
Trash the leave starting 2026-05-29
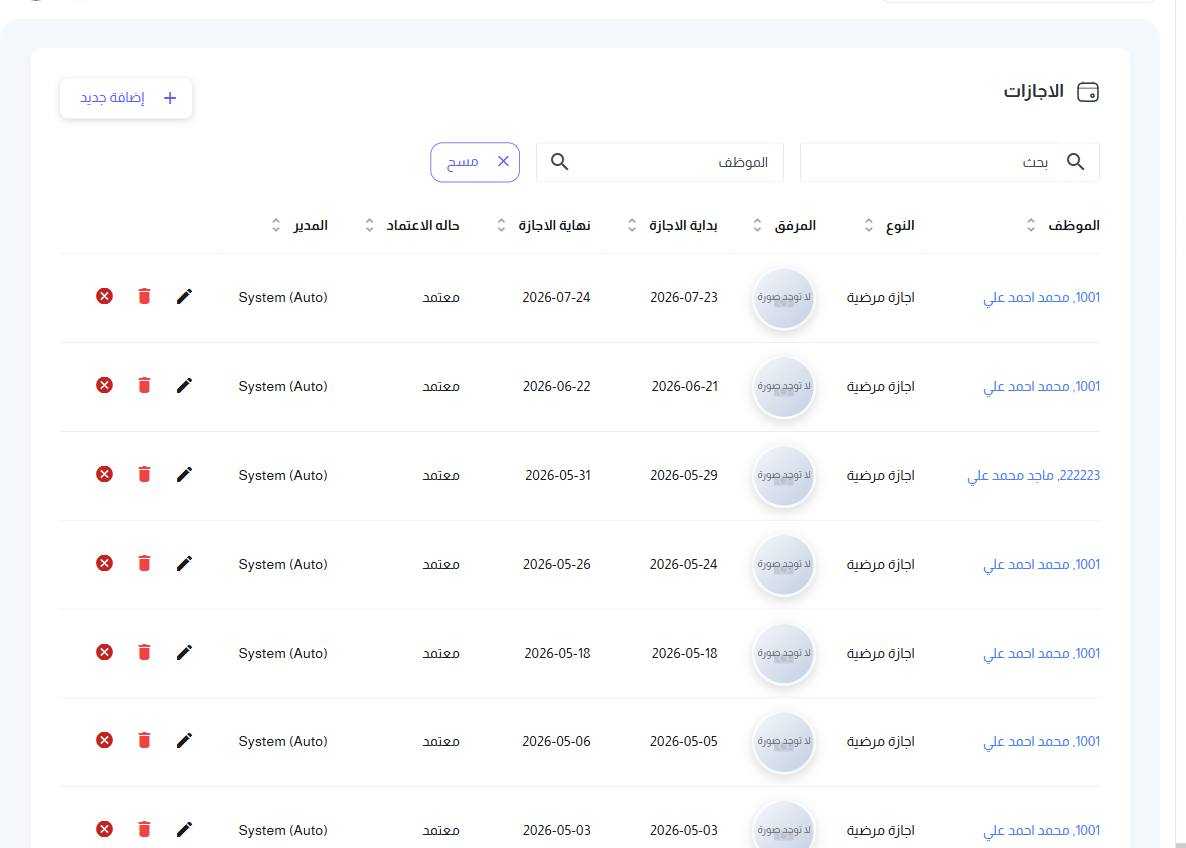click(x=144, y=474)
